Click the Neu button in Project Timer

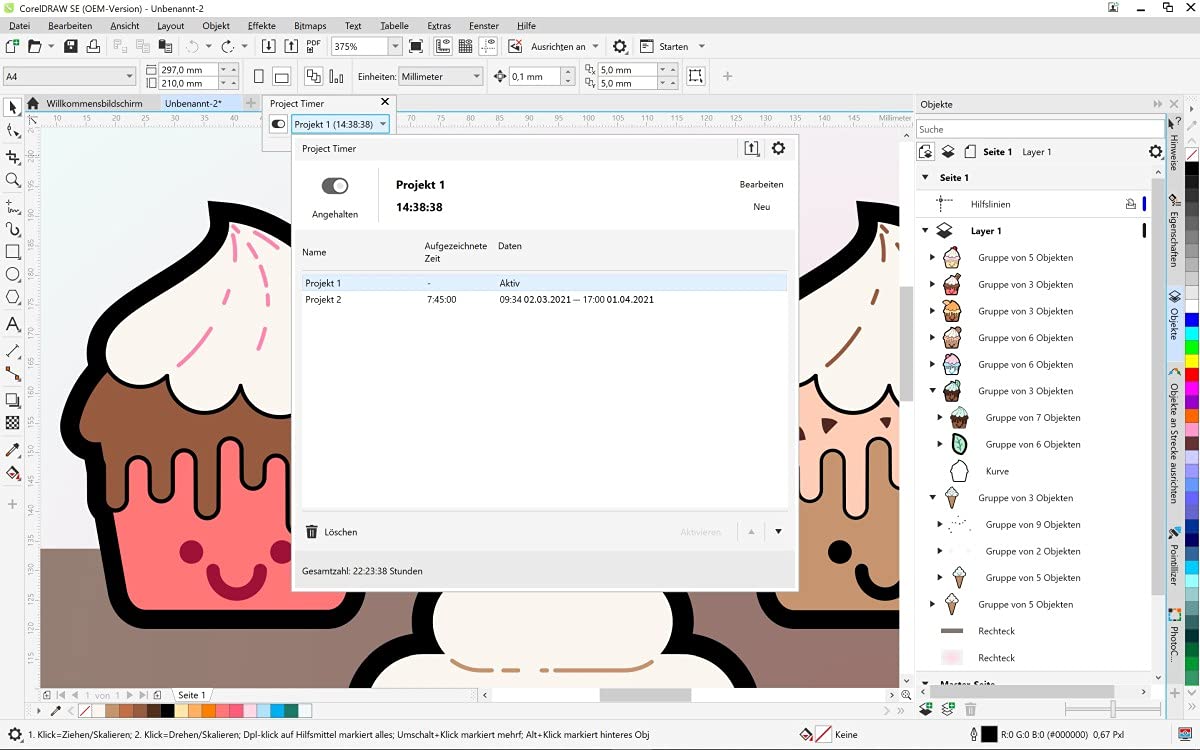[761, 207]
